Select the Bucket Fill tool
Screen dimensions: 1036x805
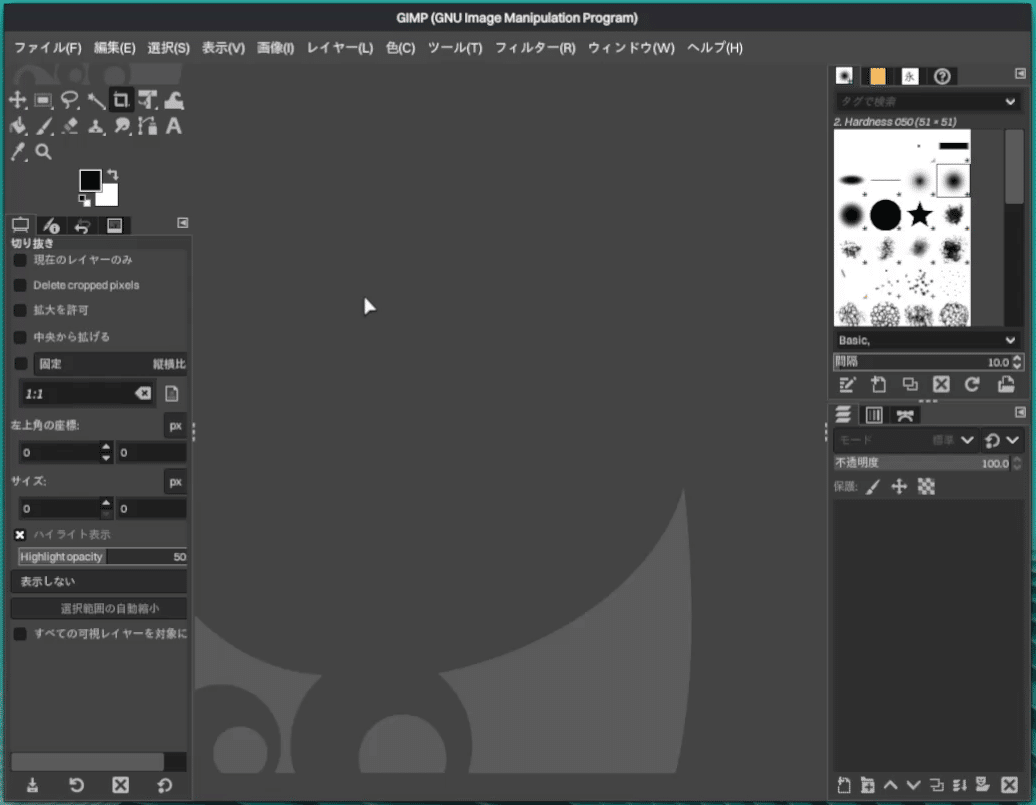point(18,126)
